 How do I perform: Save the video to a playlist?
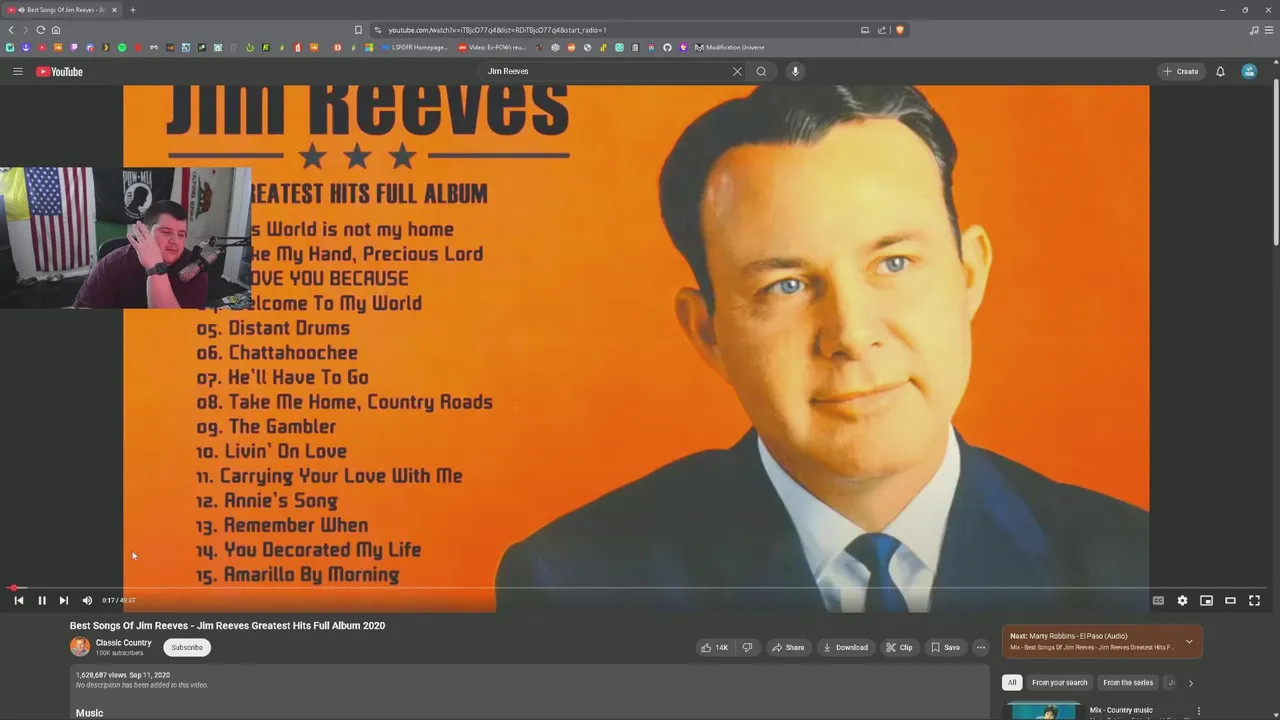[945, 647]
